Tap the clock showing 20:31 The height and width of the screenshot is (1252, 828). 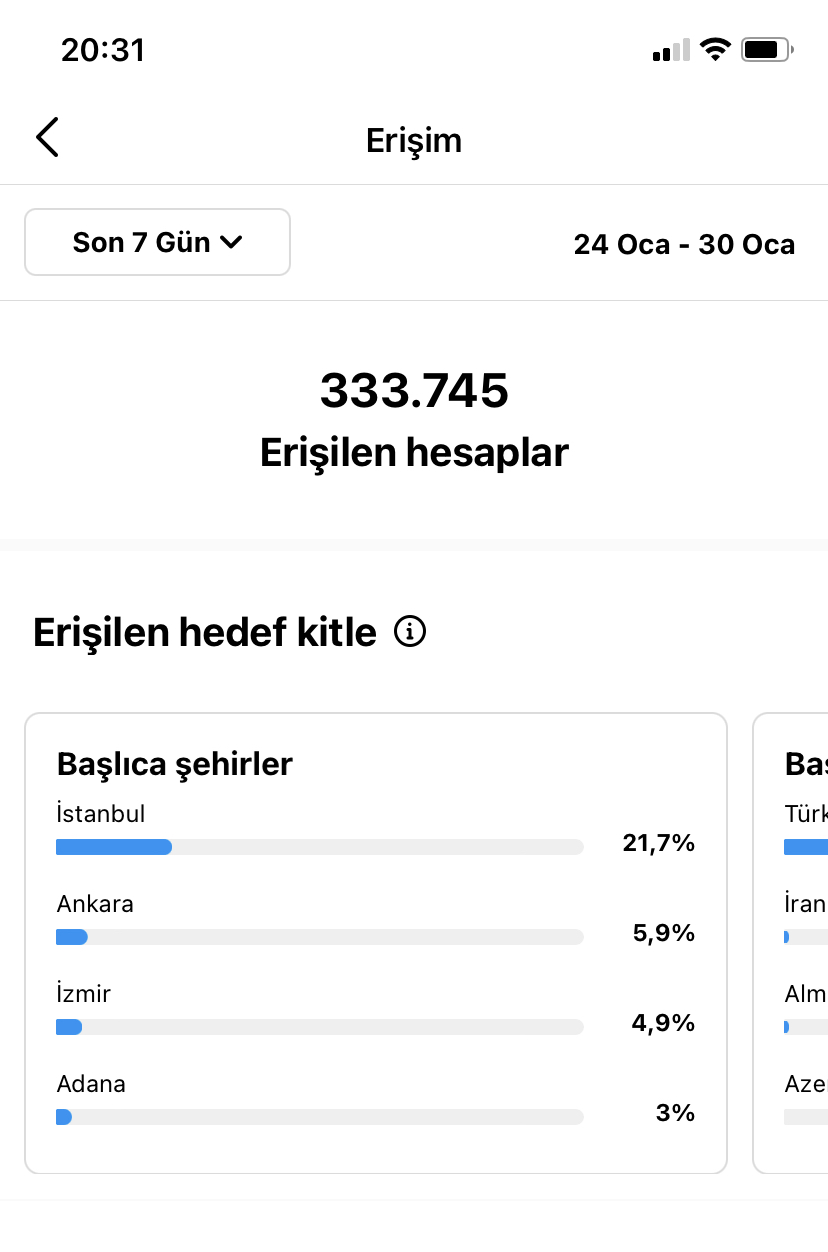(x=103, y=50)
